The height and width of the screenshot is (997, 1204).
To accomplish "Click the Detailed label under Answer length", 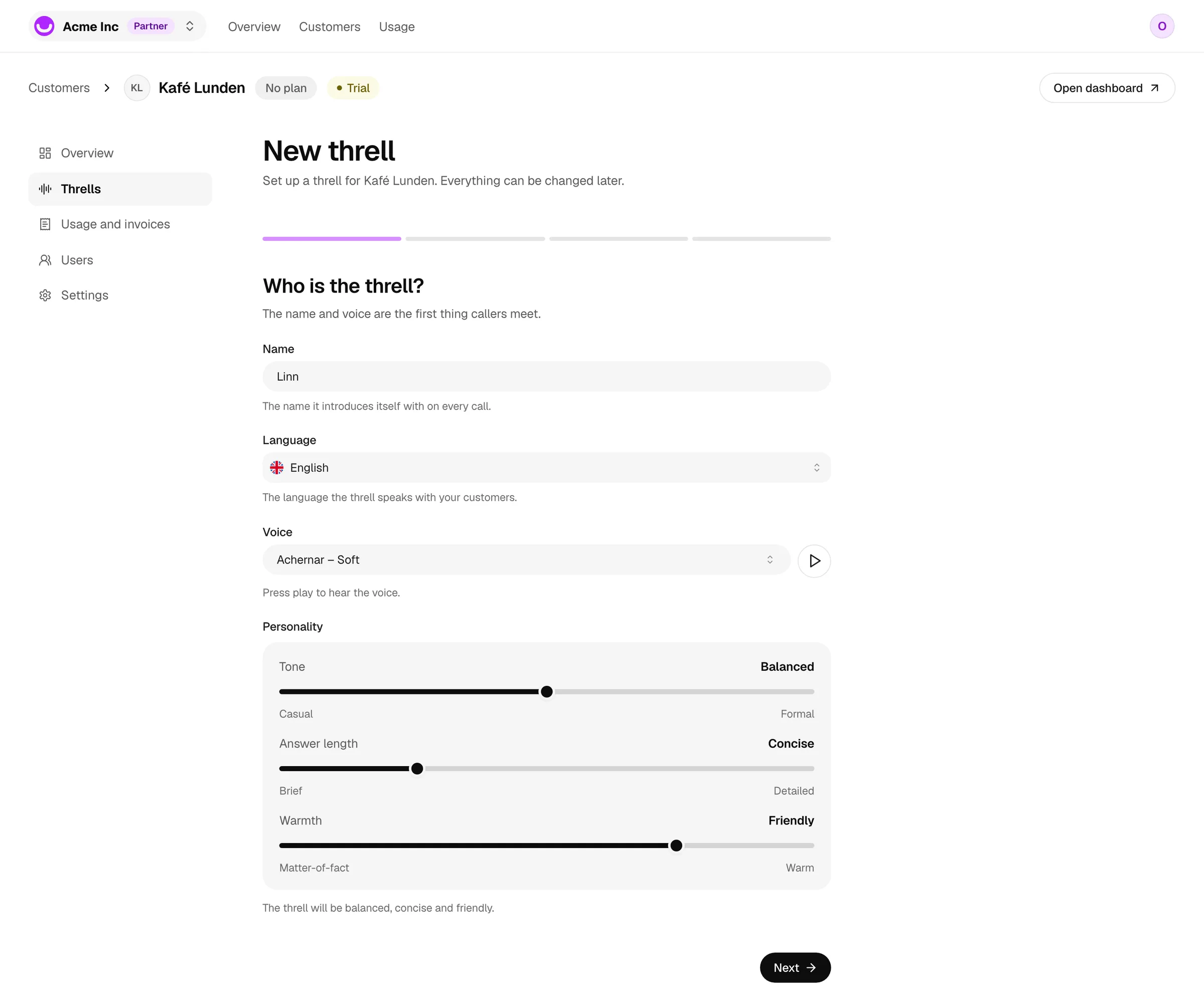I will [x=794, y=791].
